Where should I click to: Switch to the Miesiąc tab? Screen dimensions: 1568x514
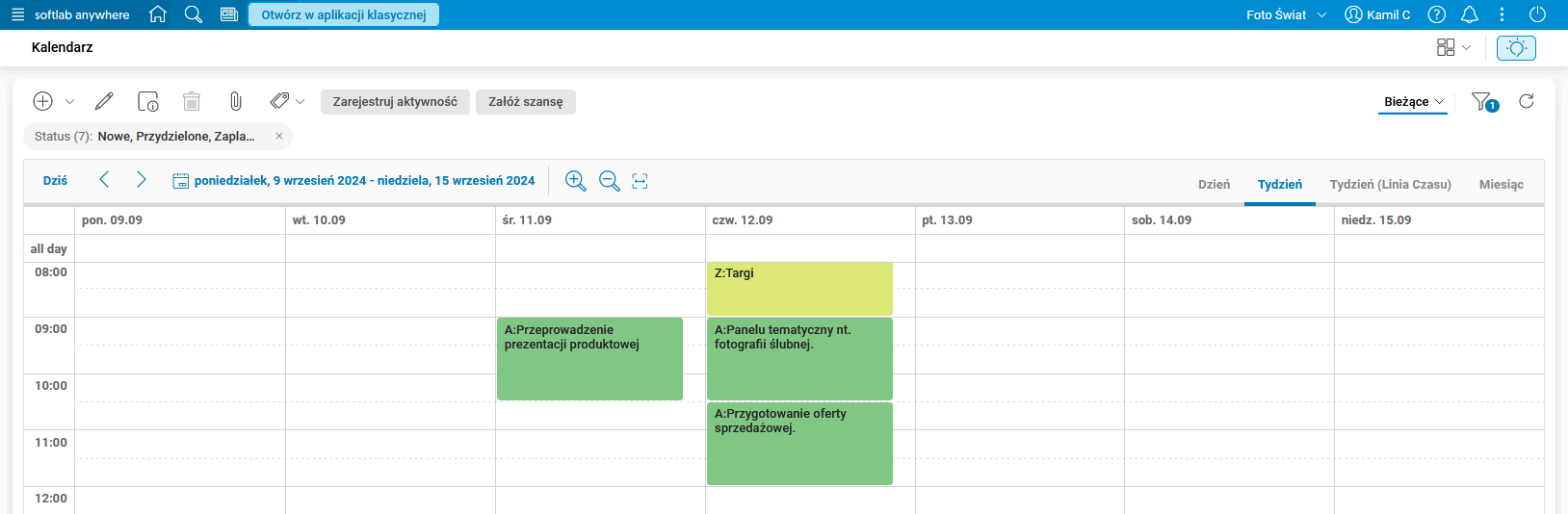[x=1501, y=184]
